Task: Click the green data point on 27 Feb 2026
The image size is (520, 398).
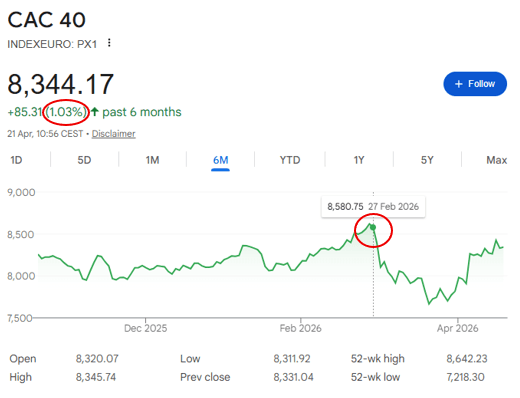Action: coord(373,227)
